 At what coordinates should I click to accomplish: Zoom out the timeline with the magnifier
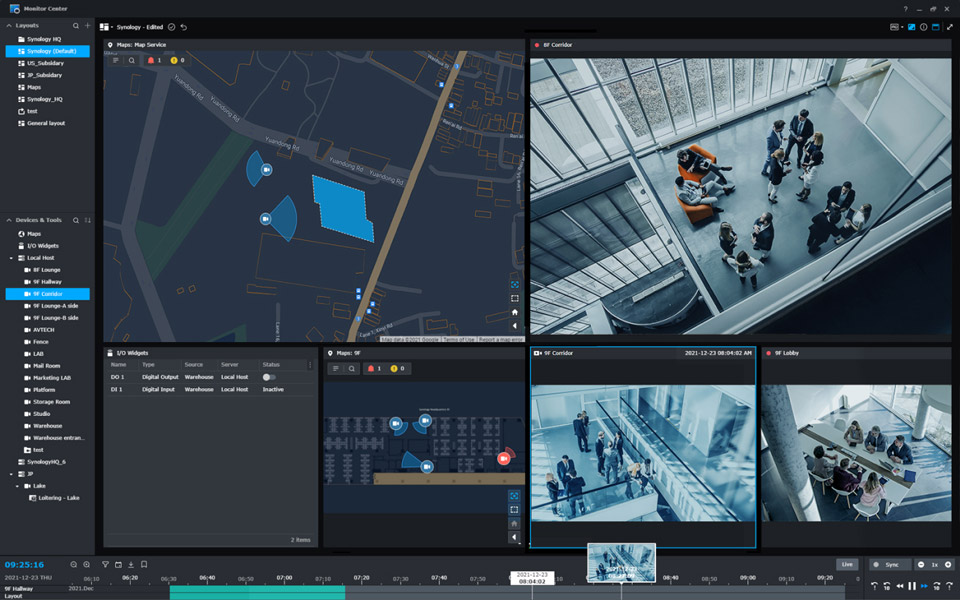click(x=74, y=565)
